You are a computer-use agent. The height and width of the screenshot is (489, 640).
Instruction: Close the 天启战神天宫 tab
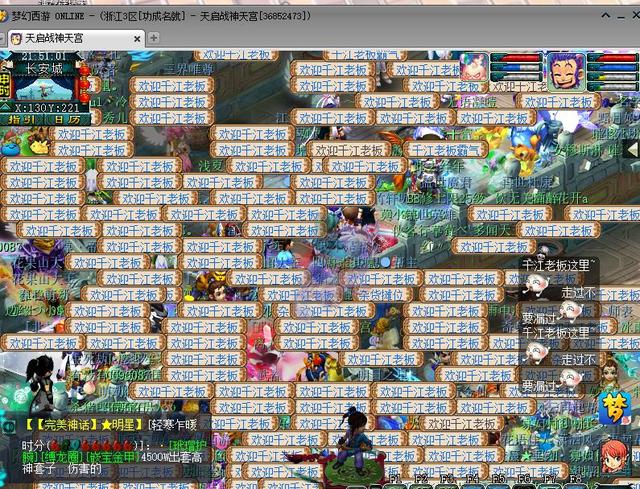pos(137,39)
